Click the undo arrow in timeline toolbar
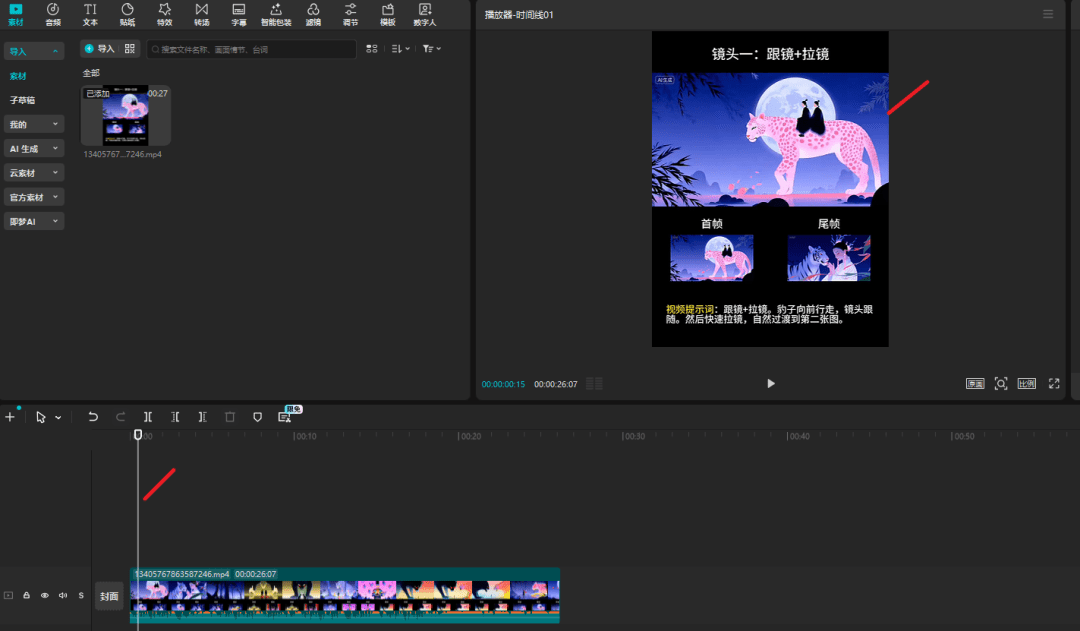The height and width of the screenshot is (631, 1080). click(x=93, y=417)
